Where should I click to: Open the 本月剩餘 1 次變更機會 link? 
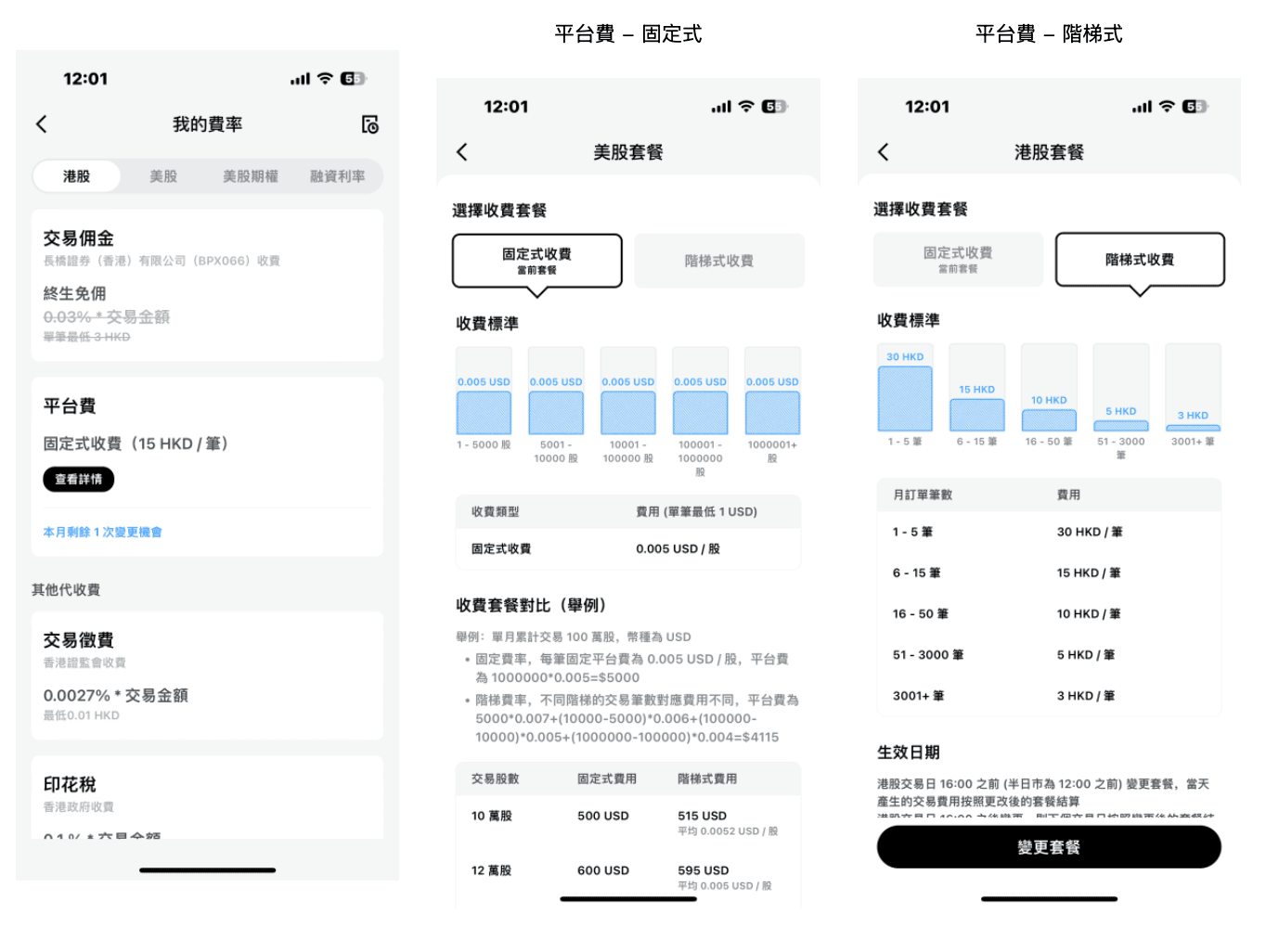pyautogui.click(x=102, y=532)
